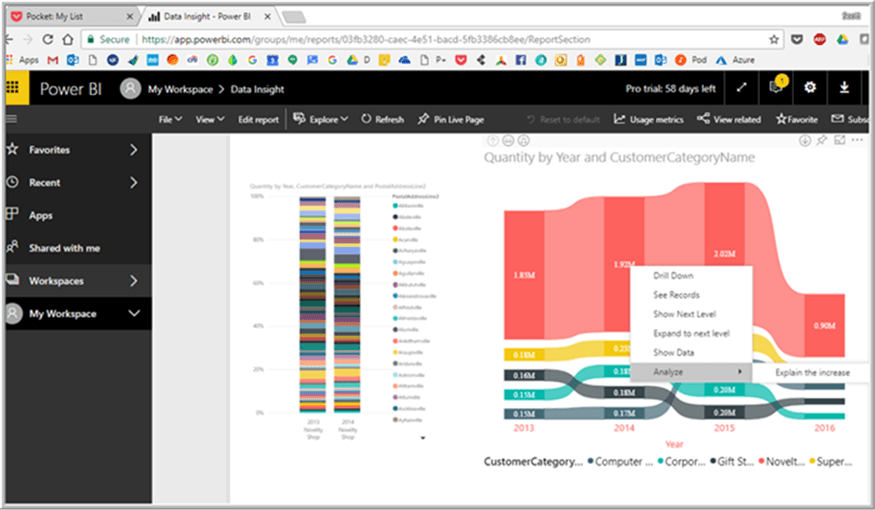Click View related button
The width and height of the screenshot is (875, 510).
(x=729, y=119)
